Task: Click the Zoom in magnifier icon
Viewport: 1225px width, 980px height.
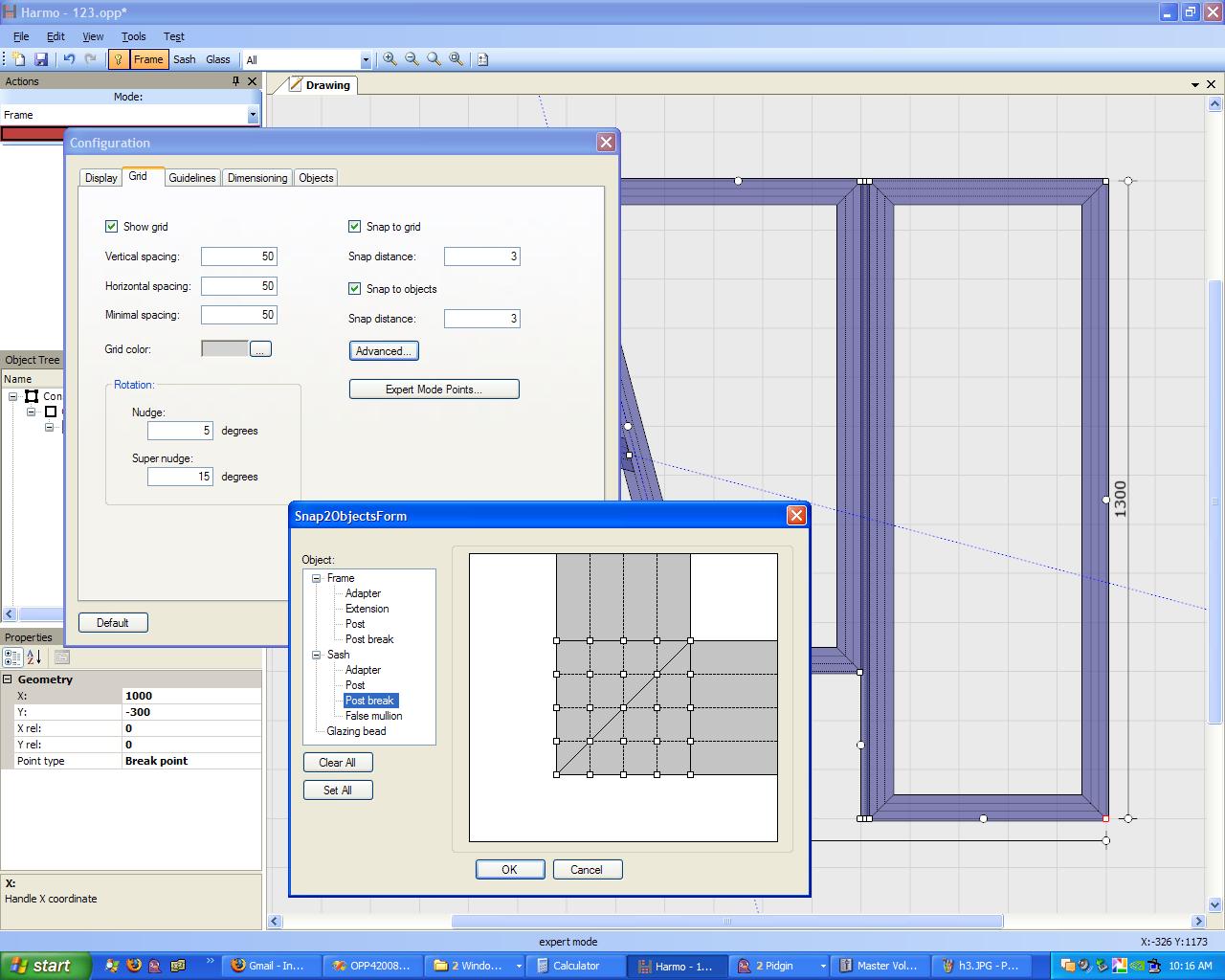Action: pyautogui.click(x=390, y=59)
